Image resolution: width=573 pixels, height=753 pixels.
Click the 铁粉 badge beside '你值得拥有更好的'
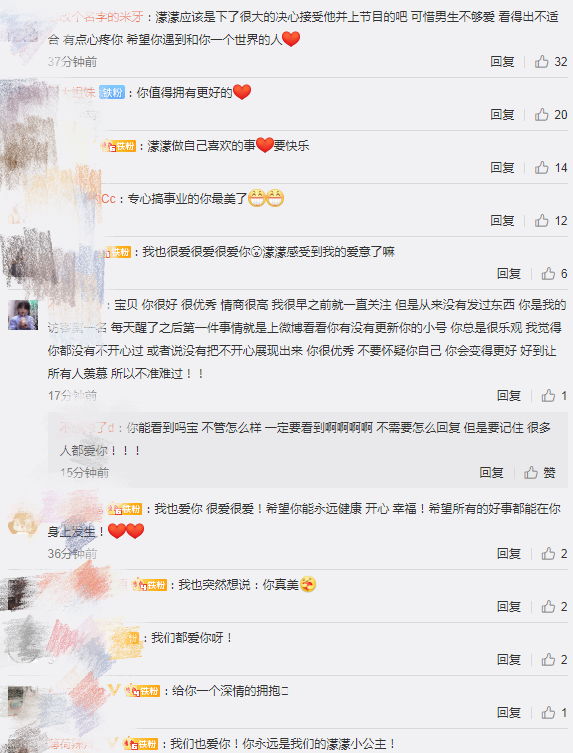[x=111, y=92]
